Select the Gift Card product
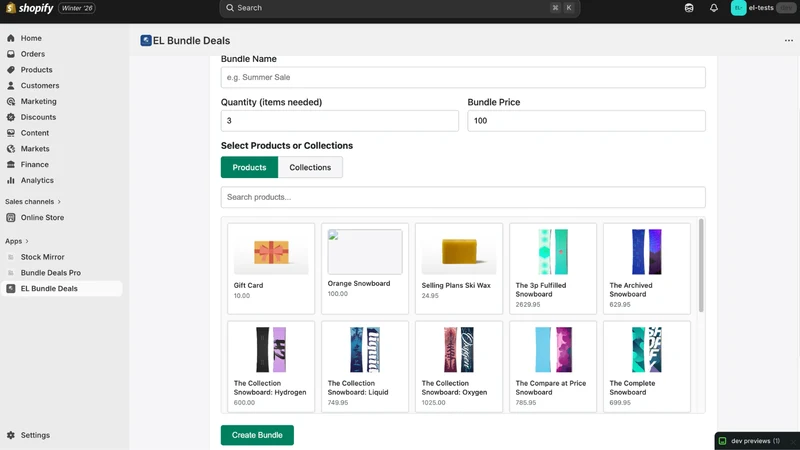Image resolution: width=800 pixels, height=450 pixels. (x=271, y=268)
